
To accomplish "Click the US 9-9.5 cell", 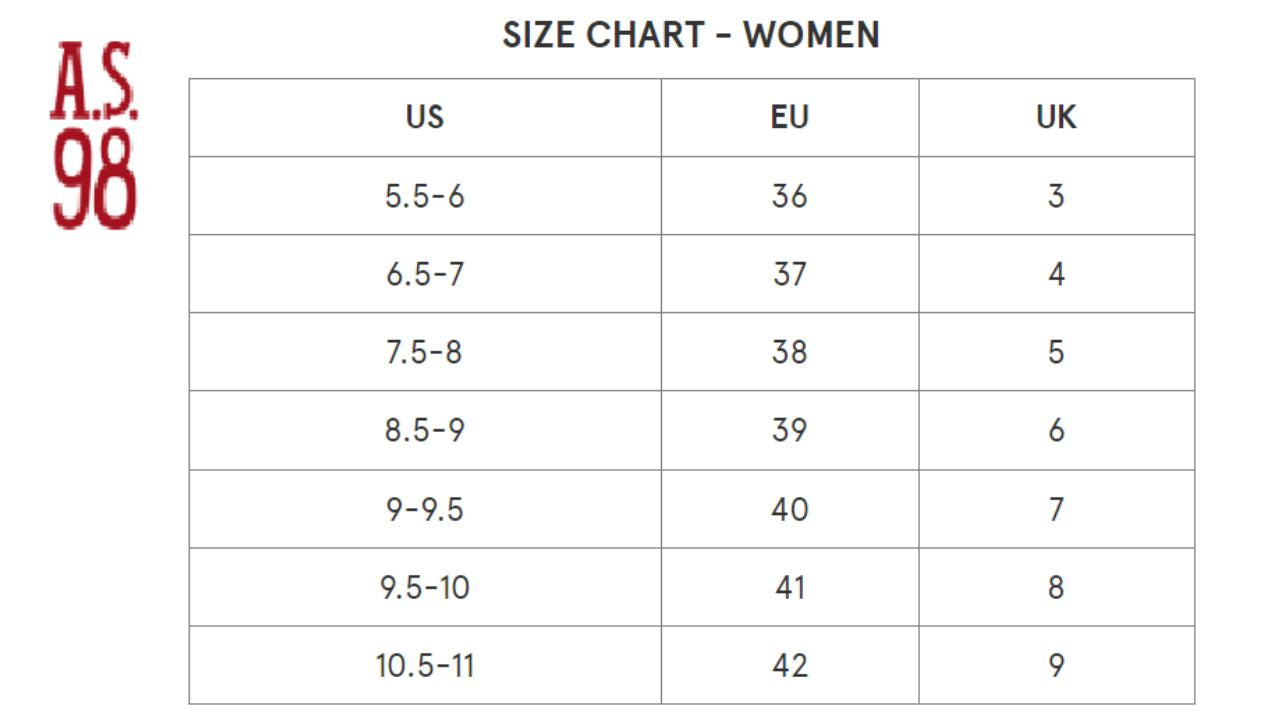I will click(x=425, y=509).
